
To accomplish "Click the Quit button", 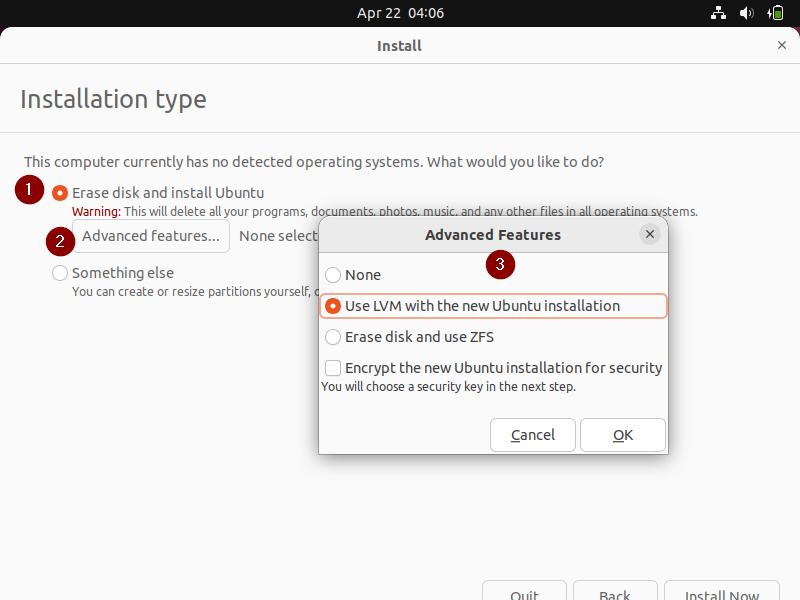I will [x=524, y=592].
